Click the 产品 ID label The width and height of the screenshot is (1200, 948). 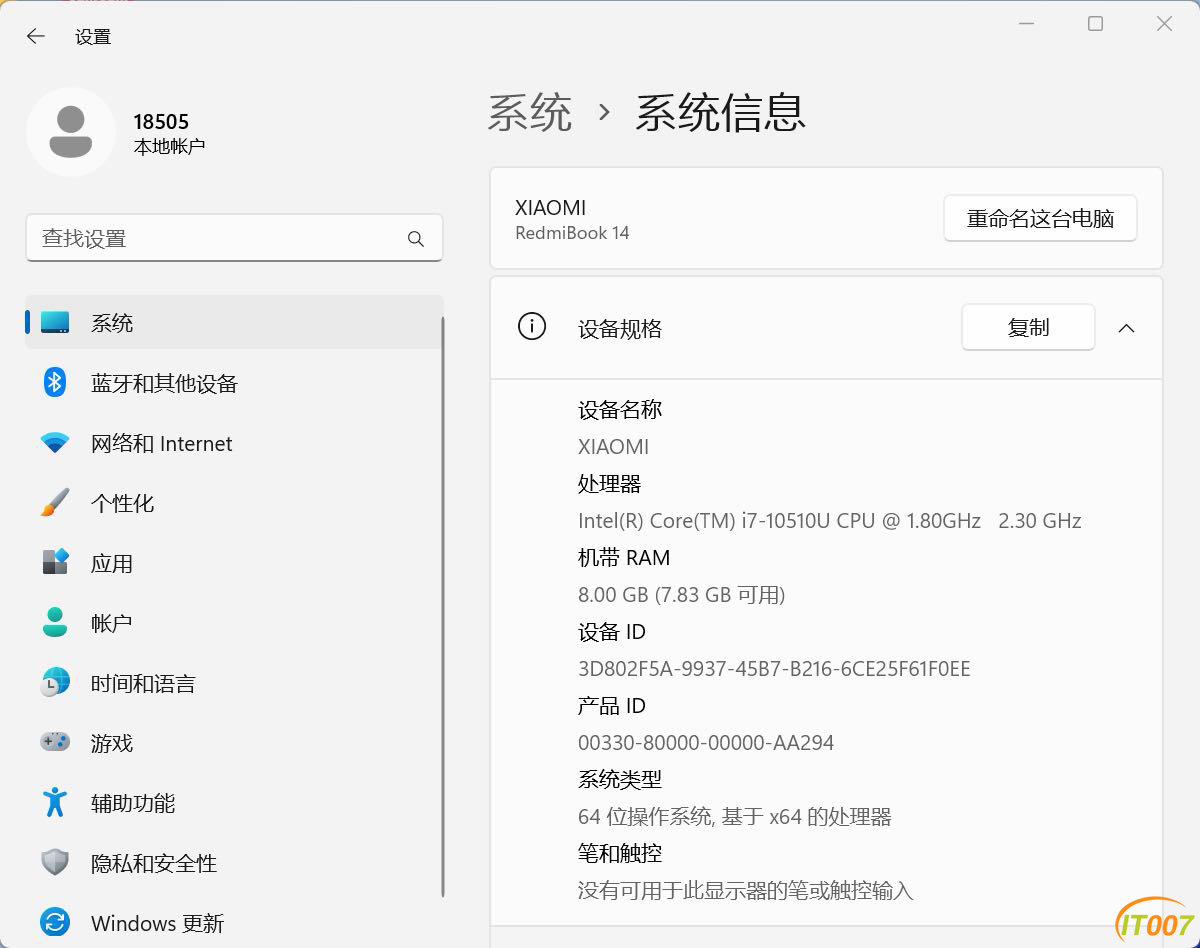pyautogui.click(x=612, y=705)
